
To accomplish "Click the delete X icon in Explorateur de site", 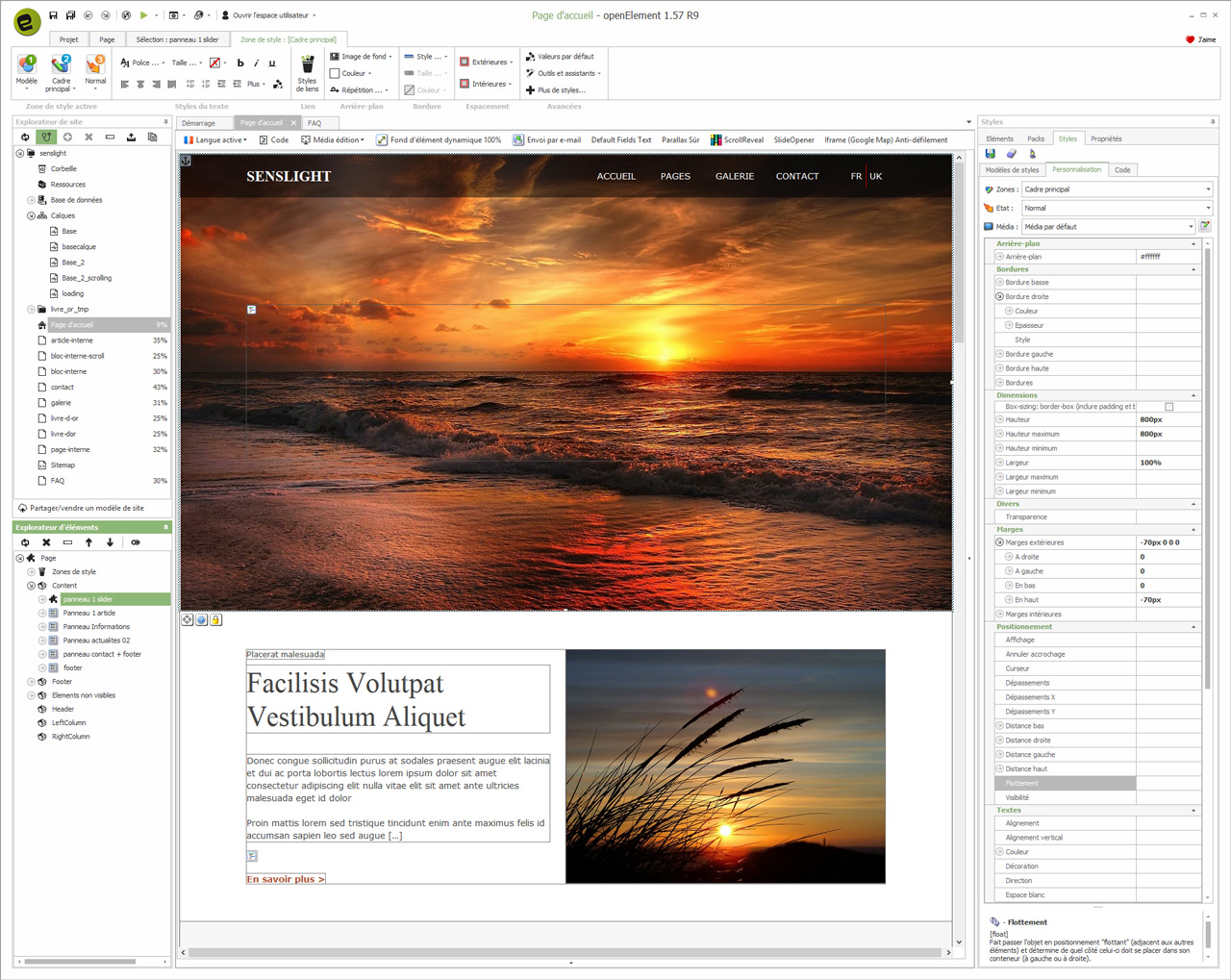I will click(x=88, y=138).
